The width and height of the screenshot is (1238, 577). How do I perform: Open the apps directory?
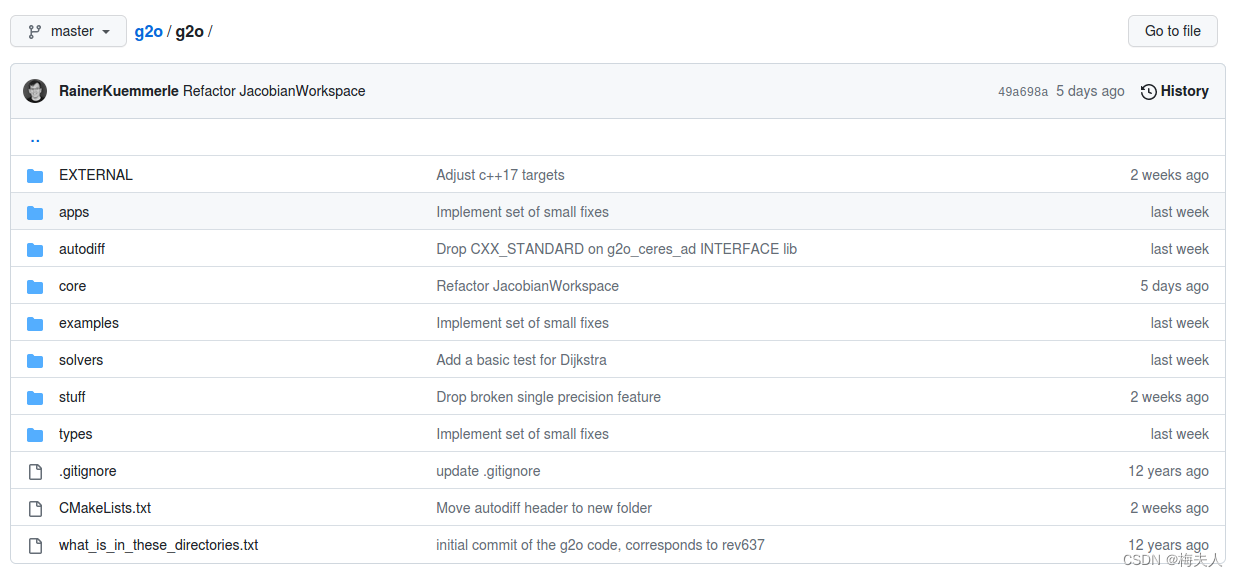click(x=74, y=212)
